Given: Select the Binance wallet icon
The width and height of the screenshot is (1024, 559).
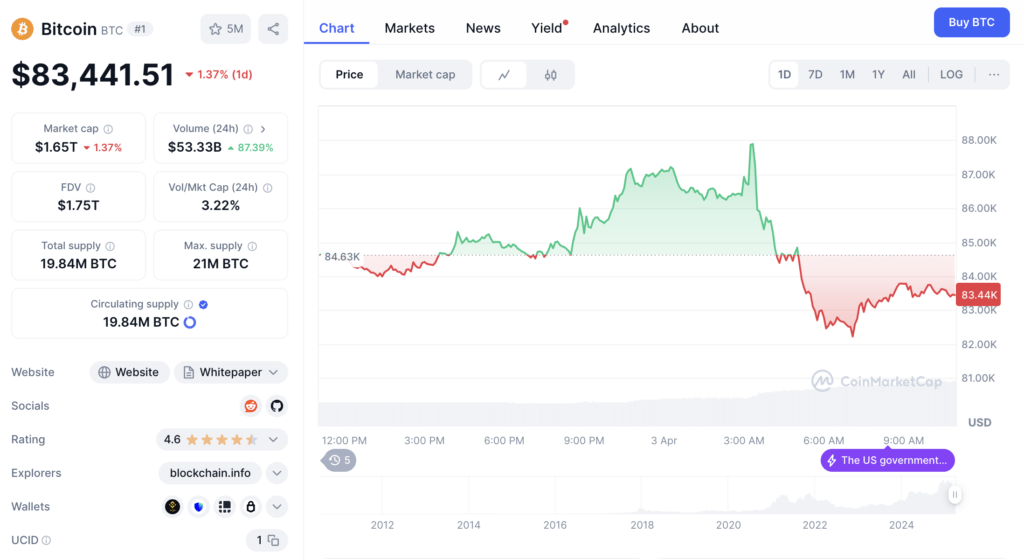Looking at the screenshot, I should (172, 507).
